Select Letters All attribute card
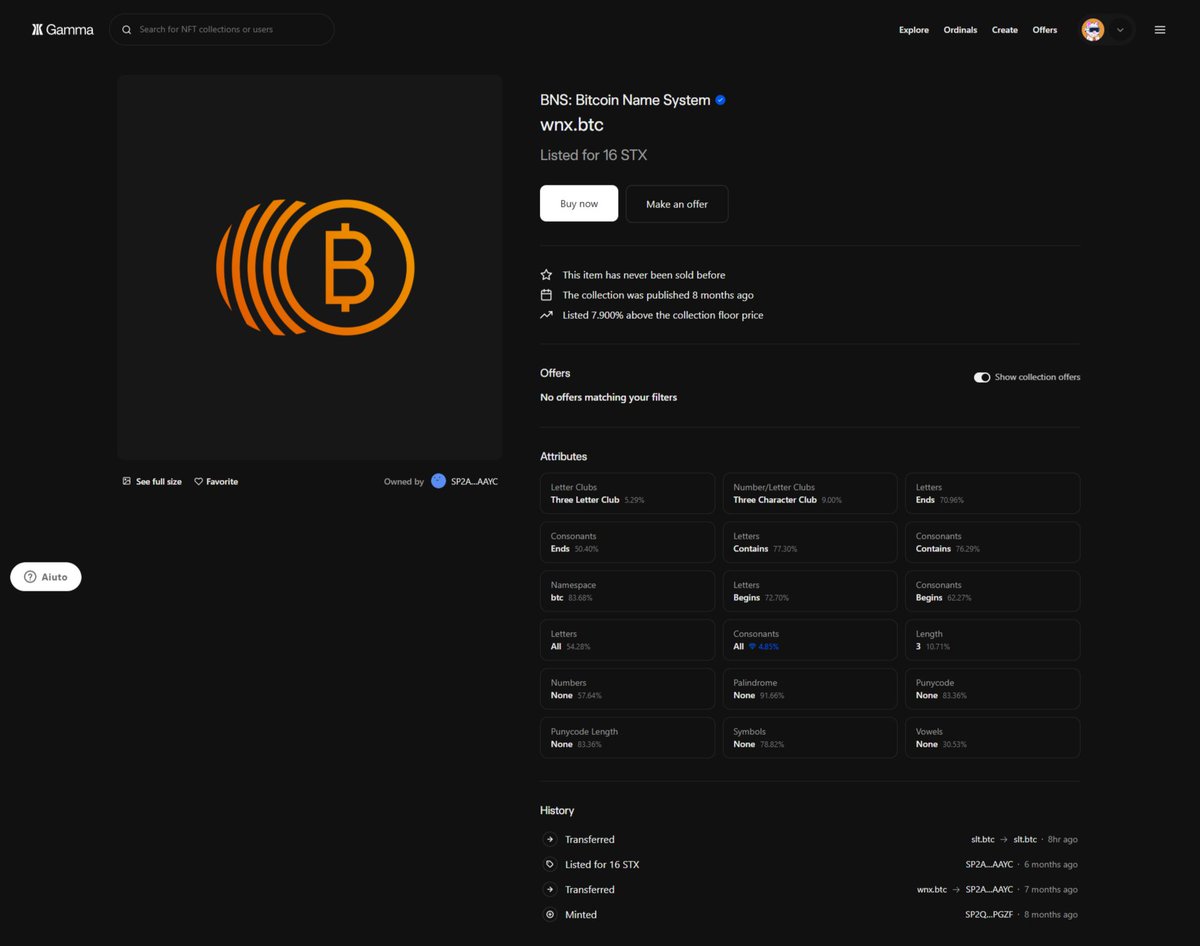The height and width of the screenshot is (946, 1200). click(627, 640)
